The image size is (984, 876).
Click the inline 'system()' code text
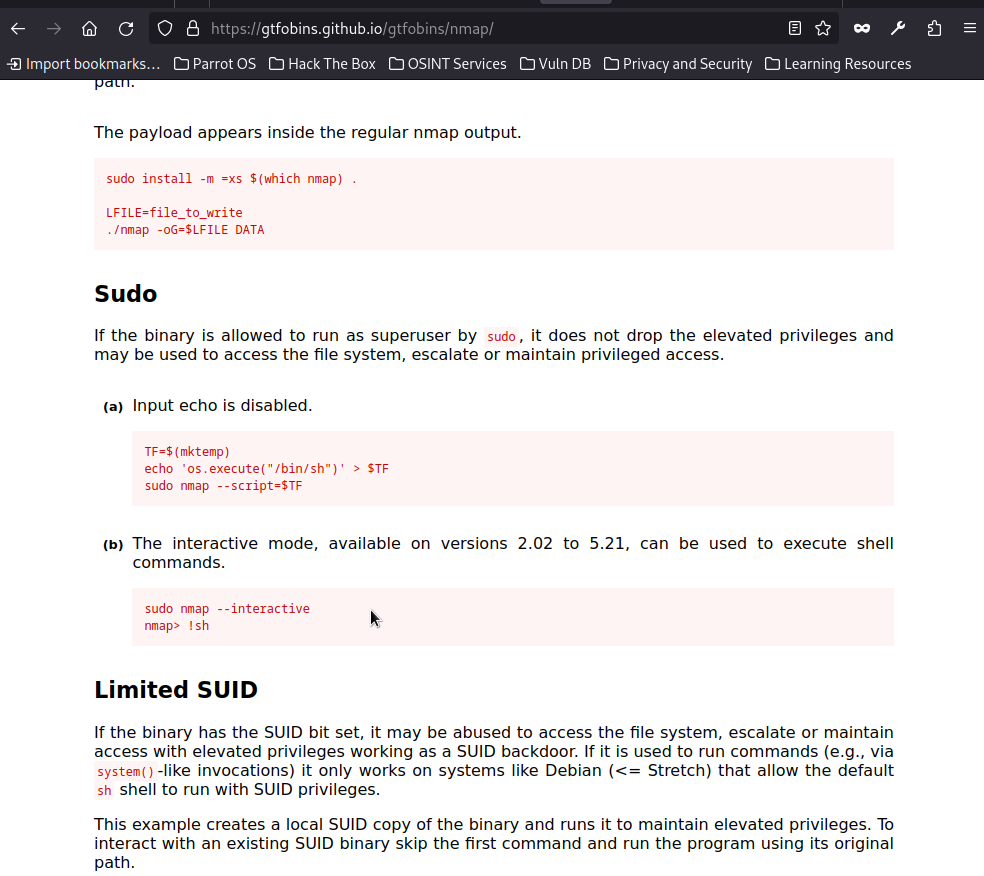click(x=126, y=771)
